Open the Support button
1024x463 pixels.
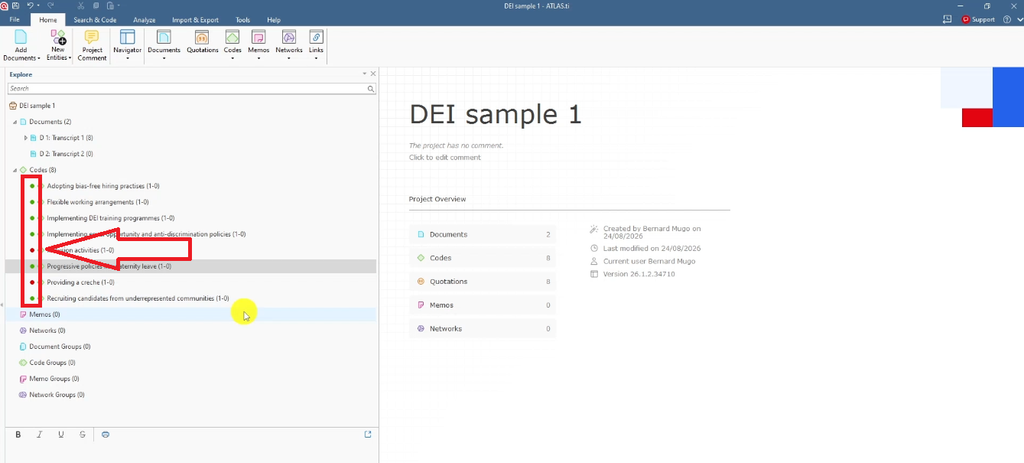click(978, 20)
